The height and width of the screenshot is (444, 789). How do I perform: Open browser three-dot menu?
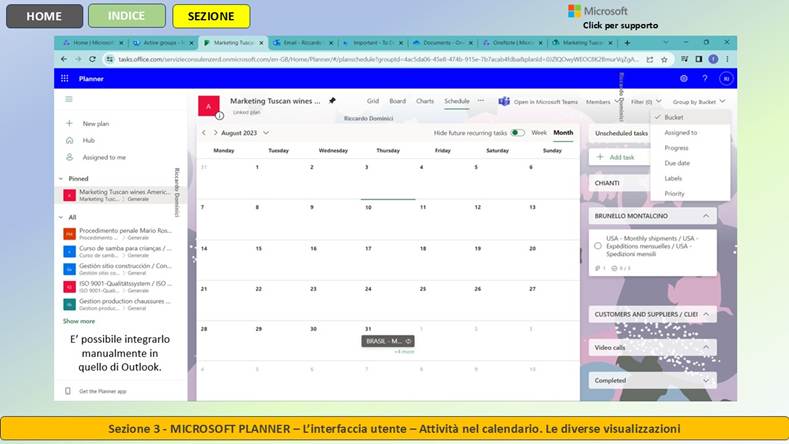727,59
